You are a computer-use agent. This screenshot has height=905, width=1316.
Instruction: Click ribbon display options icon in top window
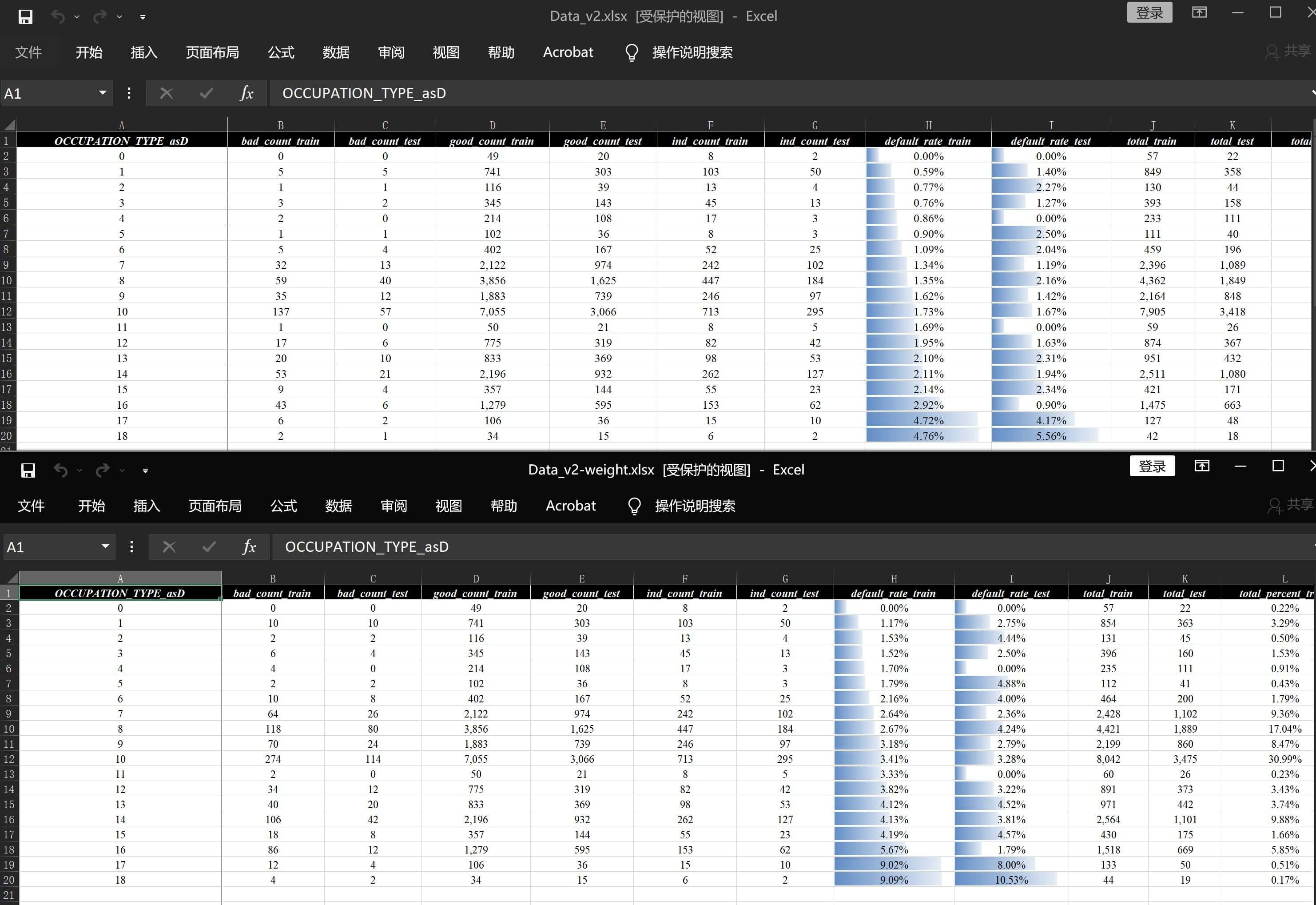(1199, 12)
